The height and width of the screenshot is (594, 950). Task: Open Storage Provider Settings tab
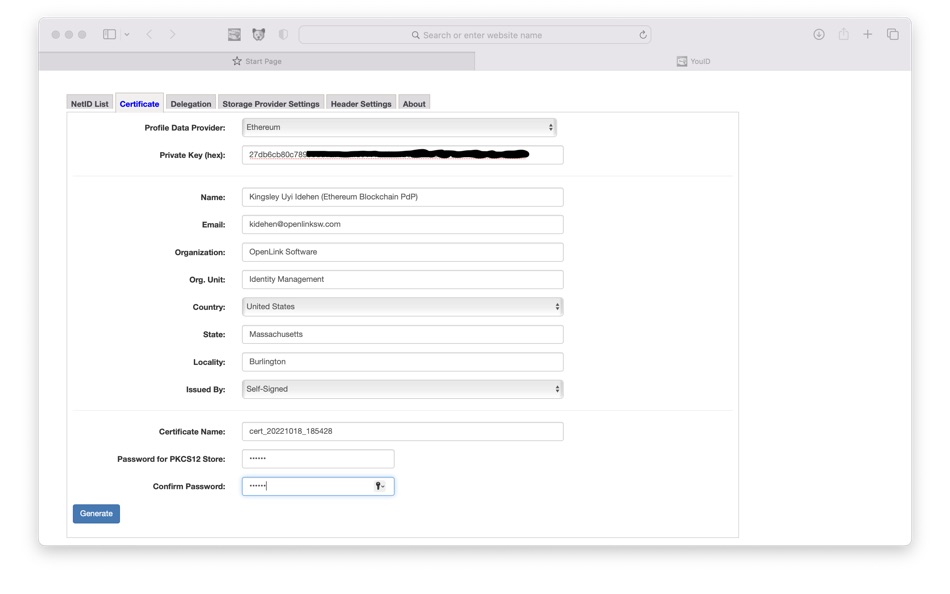point(271,104)
